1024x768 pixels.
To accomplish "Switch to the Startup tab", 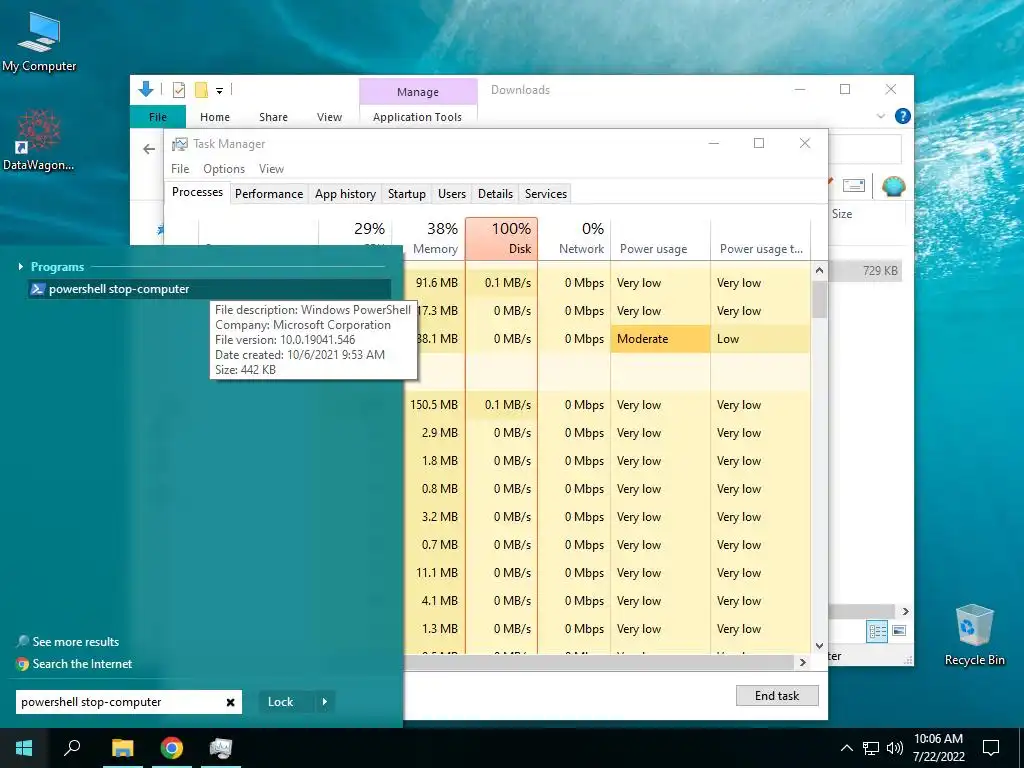I will [x=406, y=194].
